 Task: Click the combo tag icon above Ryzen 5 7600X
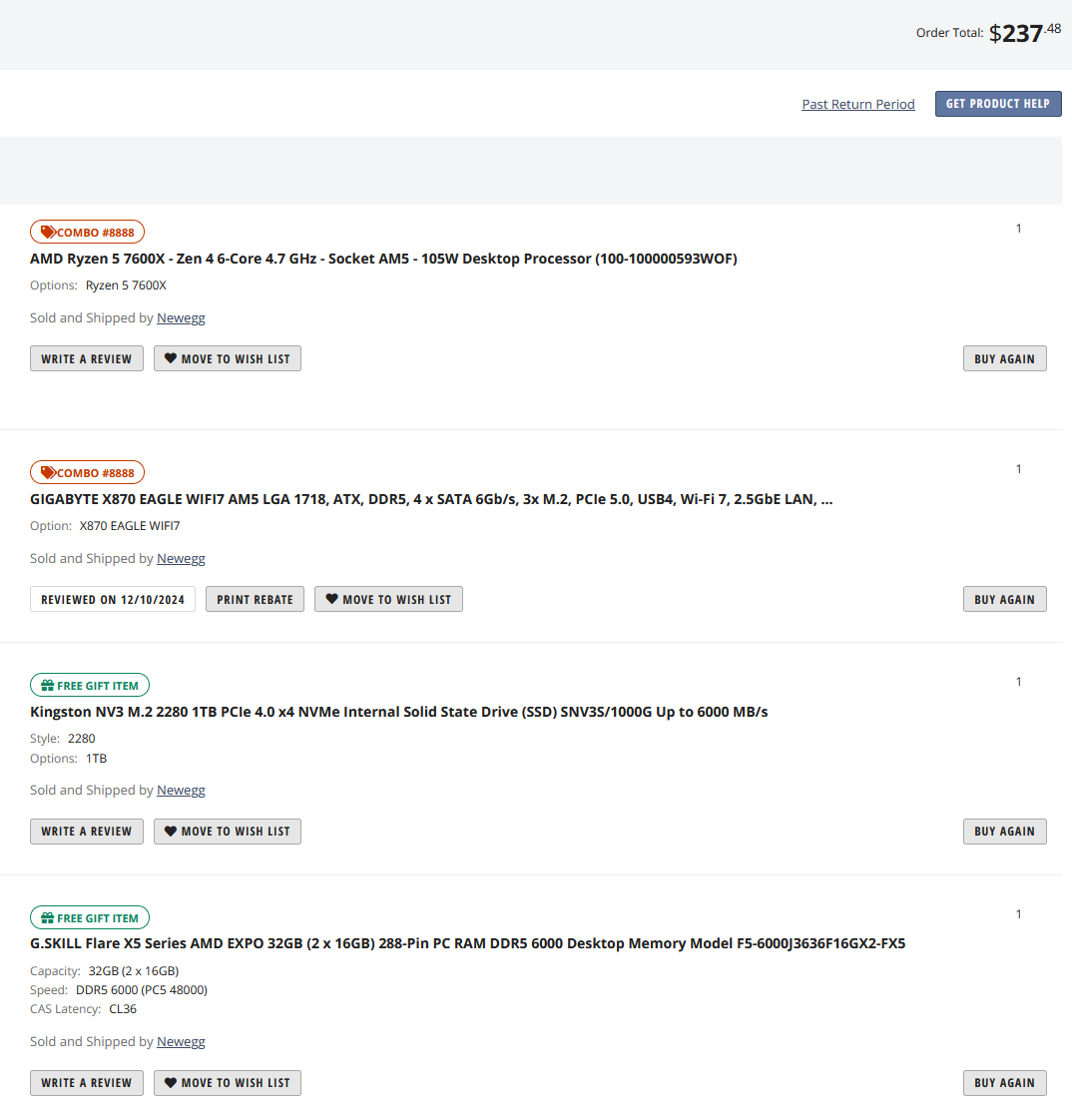[x=48, y=233]
